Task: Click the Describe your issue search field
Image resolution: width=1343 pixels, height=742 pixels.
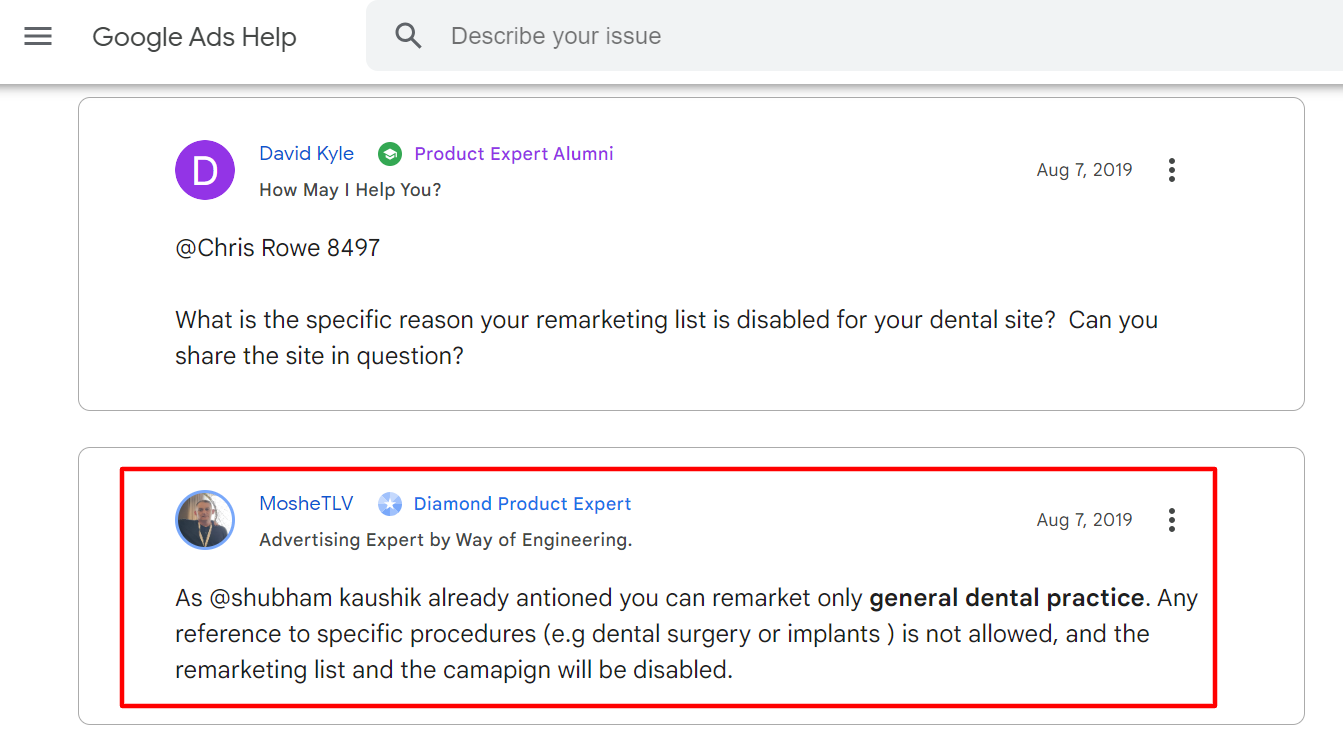Action: coord(800,36)
